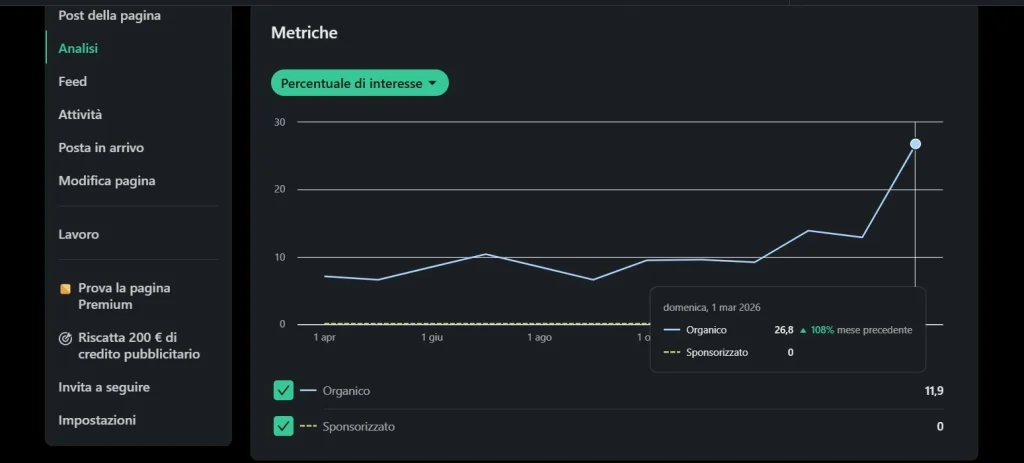This screenshot has width=1024, height=463.
Task: Click the ad credit target icon
Action: 65,338
